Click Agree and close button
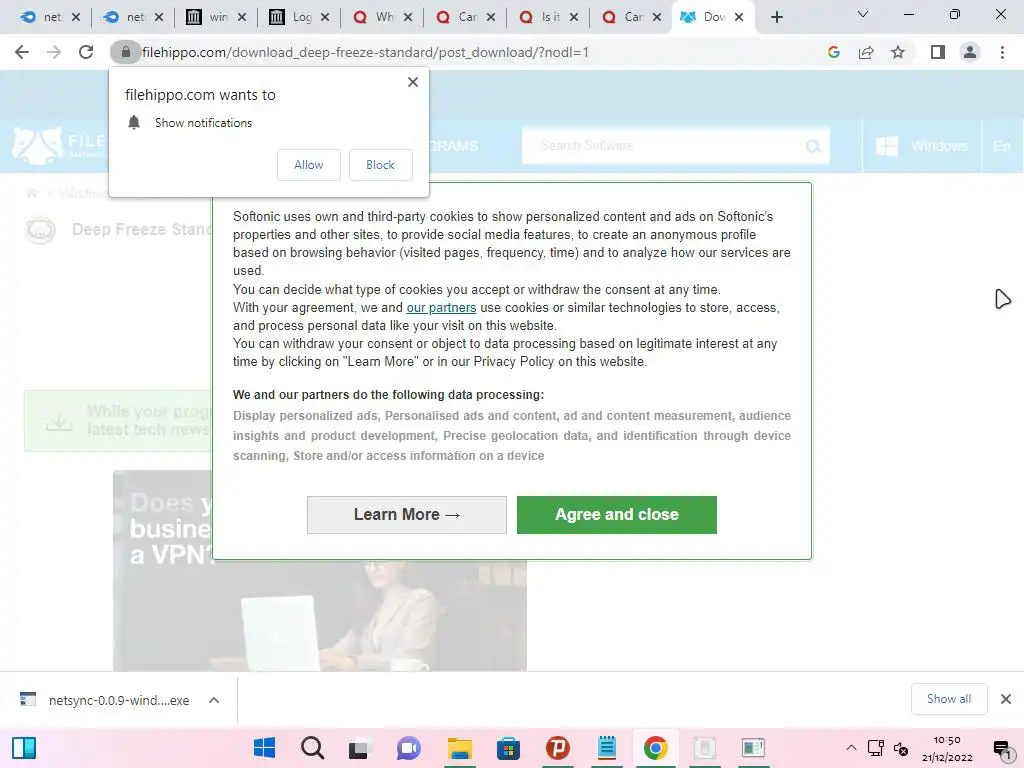The height and width of the screenshot is (768, 1024). pos(616,515)
